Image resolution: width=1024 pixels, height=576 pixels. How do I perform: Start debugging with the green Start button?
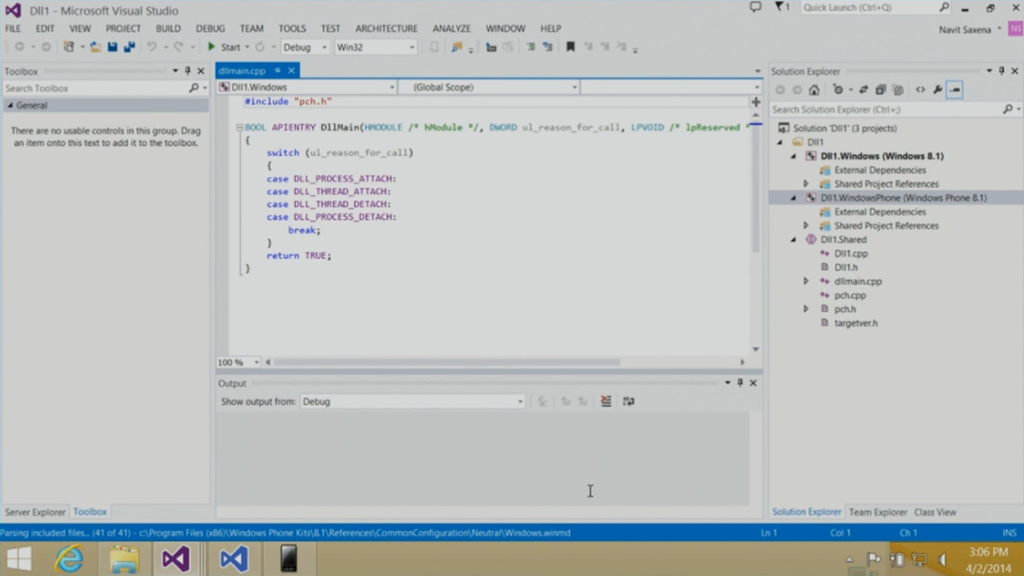click(223, 47)
